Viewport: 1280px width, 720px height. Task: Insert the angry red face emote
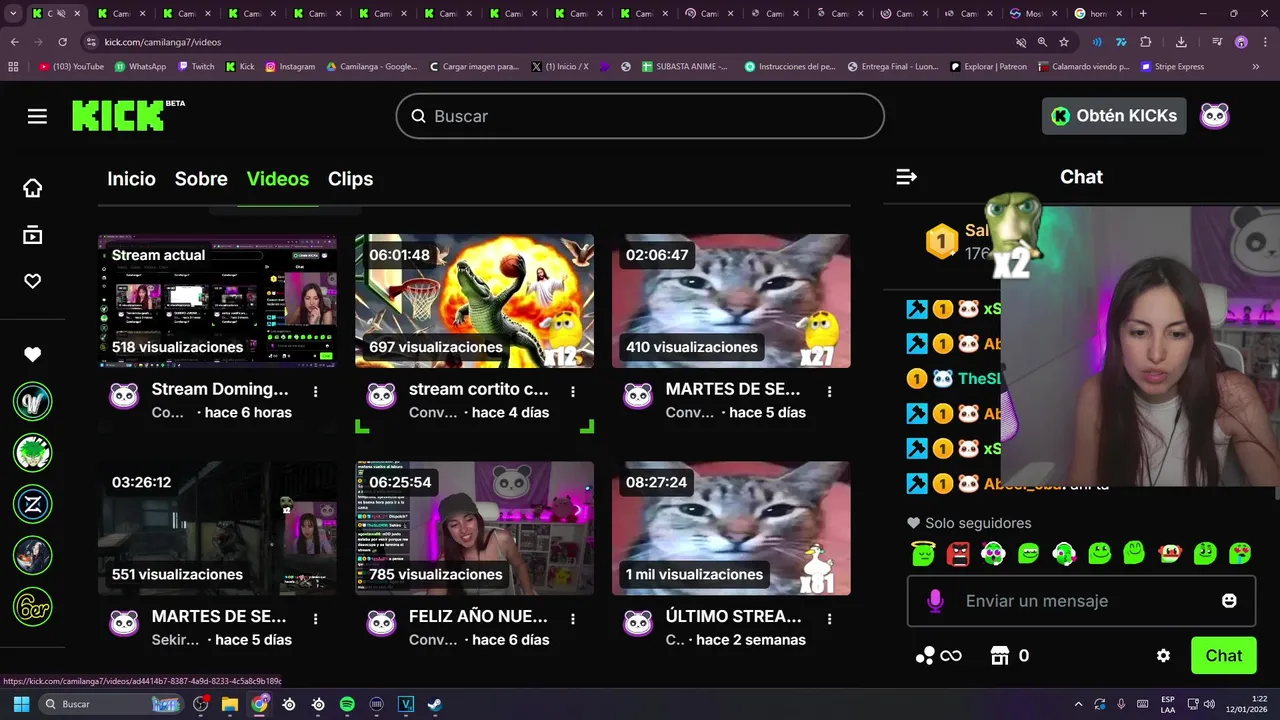(x=958, y=553)
